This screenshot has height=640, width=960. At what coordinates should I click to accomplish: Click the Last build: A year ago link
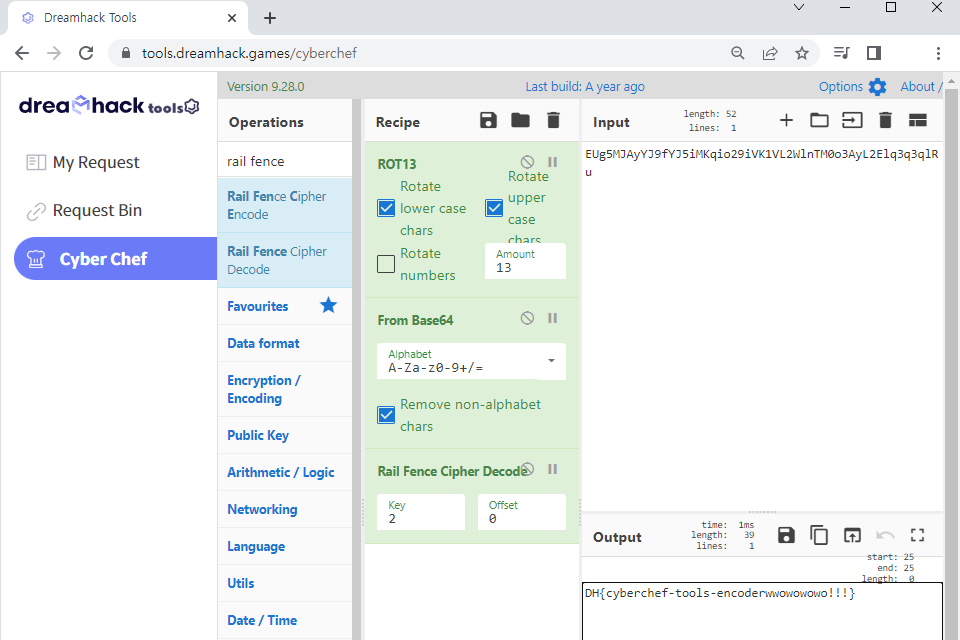pos(585,87)
